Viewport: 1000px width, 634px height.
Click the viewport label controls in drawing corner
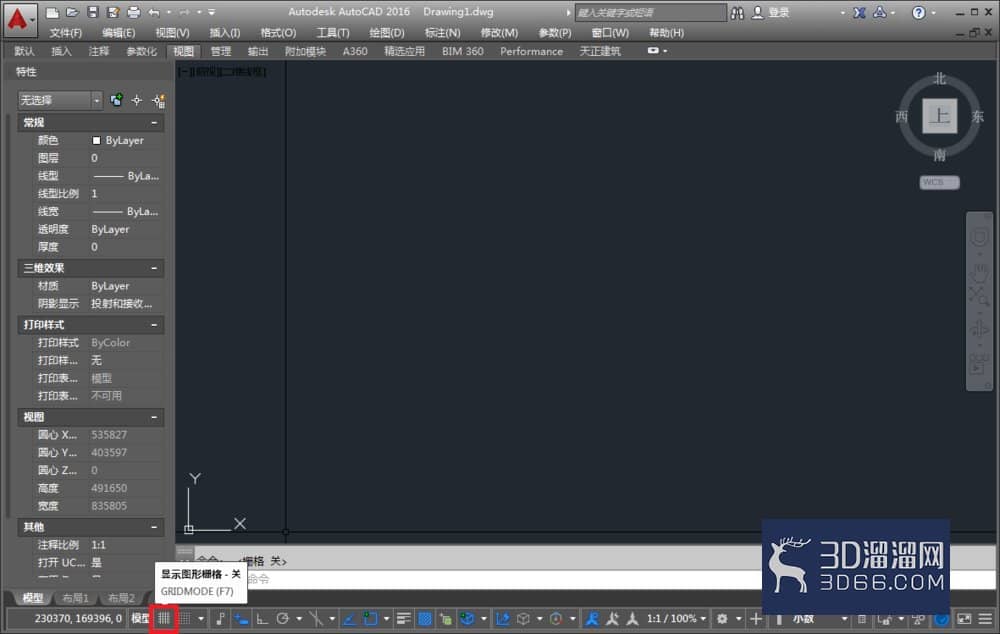[222, 72]
